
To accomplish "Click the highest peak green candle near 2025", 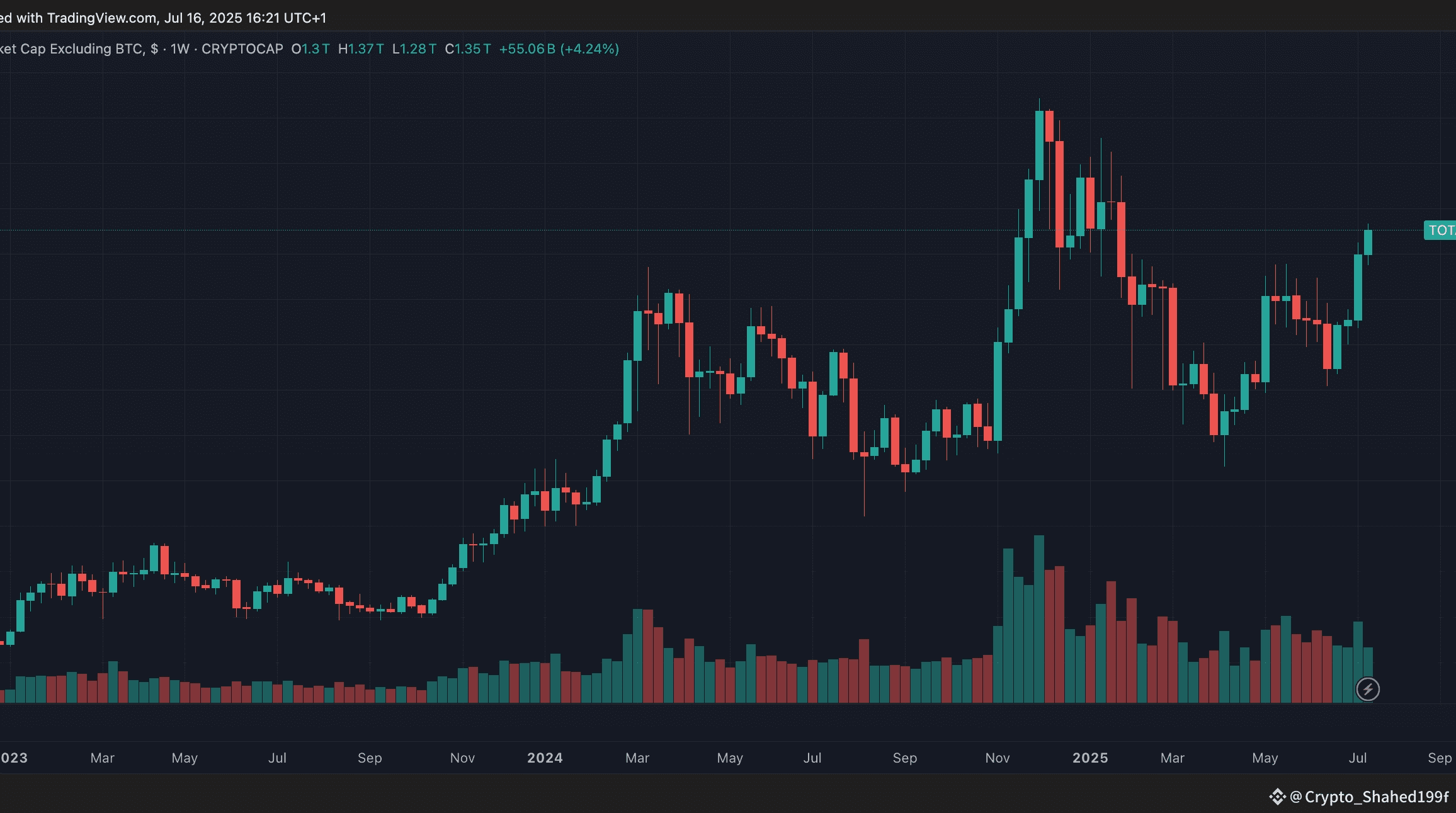I will [1039, 145].
